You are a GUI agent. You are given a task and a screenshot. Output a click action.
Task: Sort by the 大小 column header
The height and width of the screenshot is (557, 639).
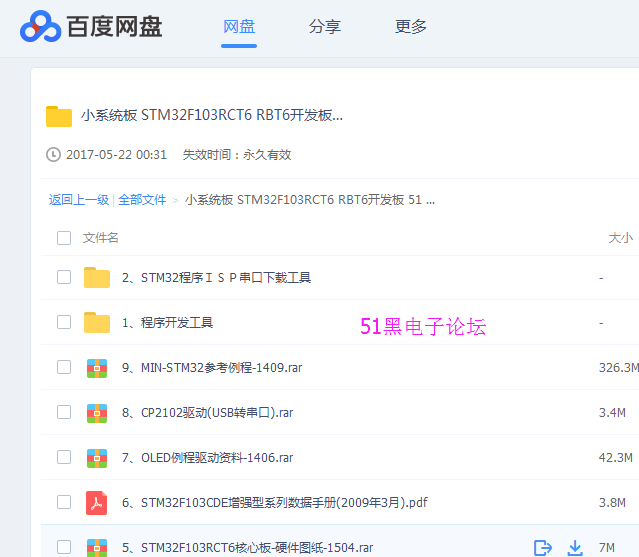coord(621,238)
